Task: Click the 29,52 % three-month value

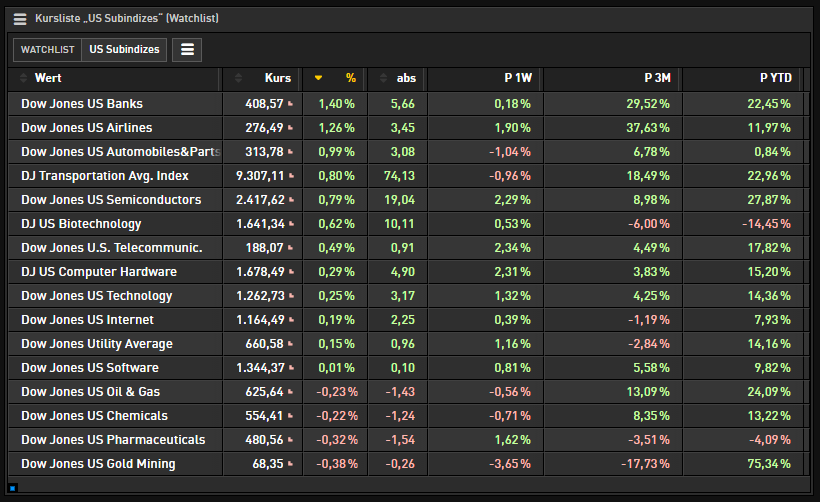Action: tap(648, 104)
